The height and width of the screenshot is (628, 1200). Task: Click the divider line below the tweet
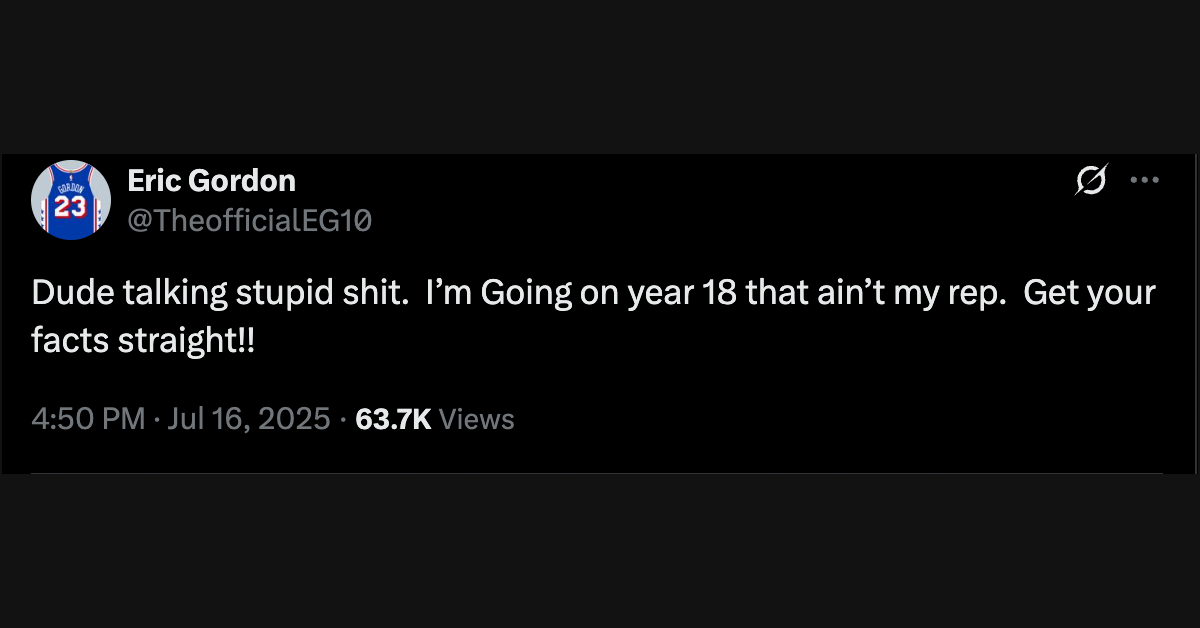tap(597, 473)
